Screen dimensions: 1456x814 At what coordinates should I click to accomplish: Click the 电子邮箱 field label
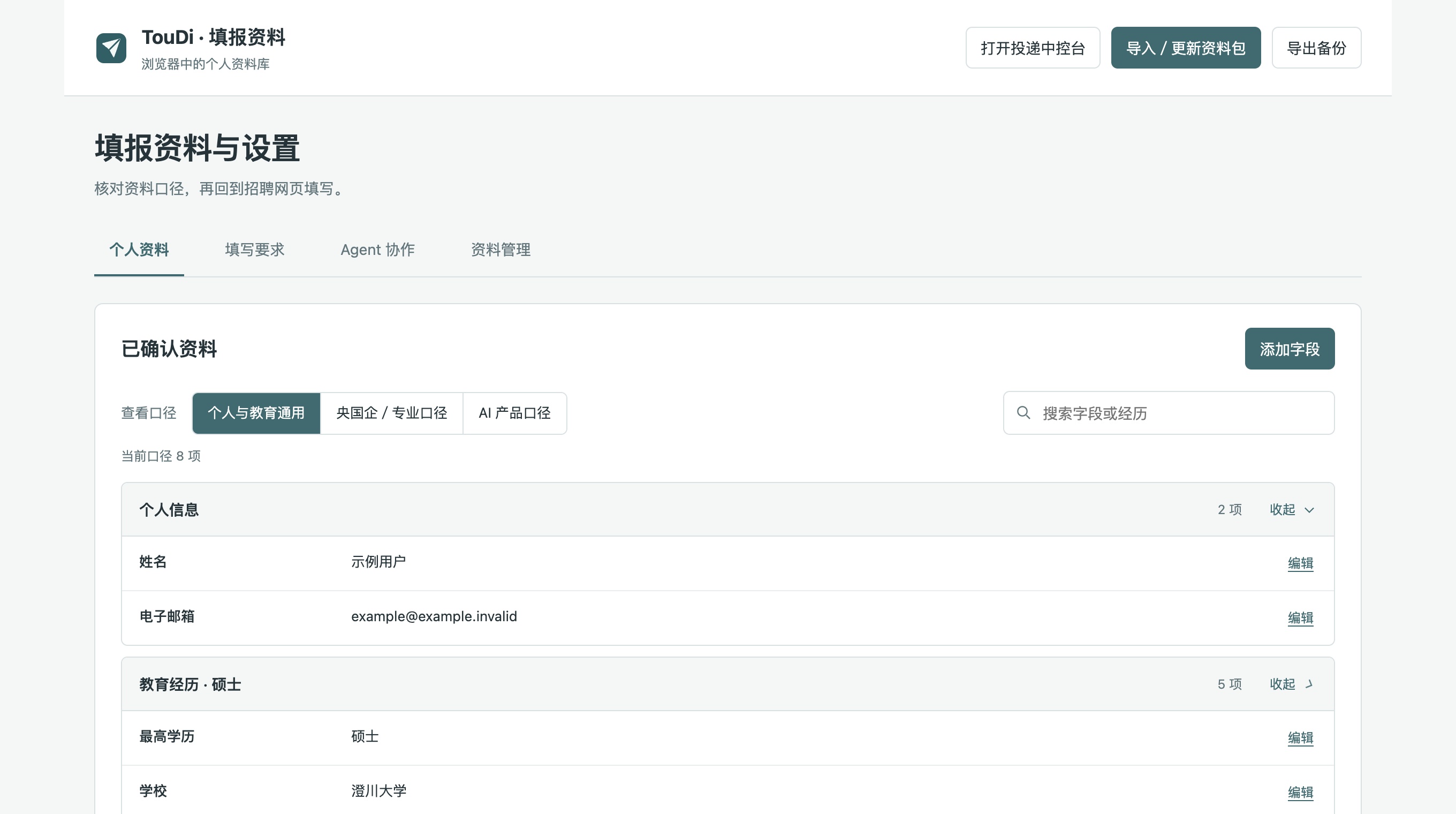[x=166, y=616]
